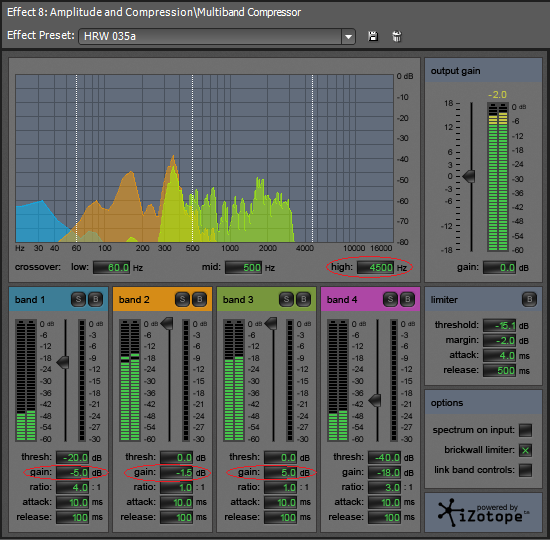
Task: Delete the HRW 035a preset
Action: point(396,36)
